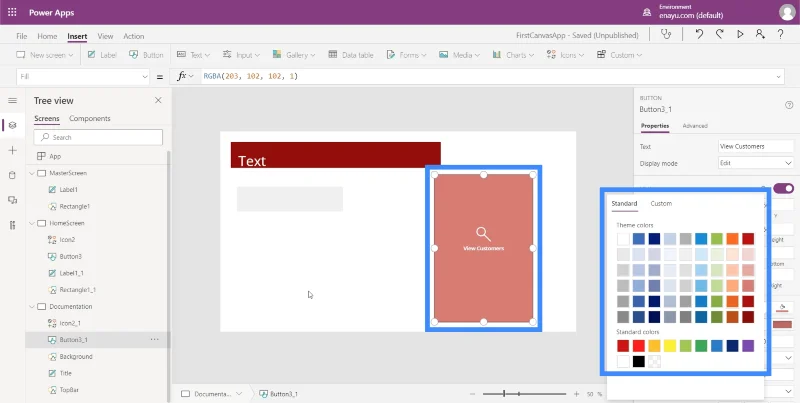Open the Text dropdown in the ribbon

(x=193, y=55)
